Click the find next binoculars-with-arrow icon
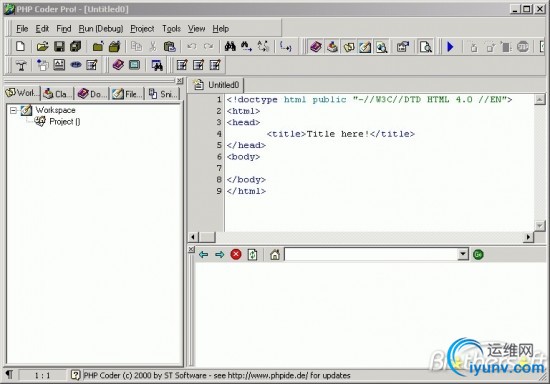550x384 pixels. click(x=246, y=46)
